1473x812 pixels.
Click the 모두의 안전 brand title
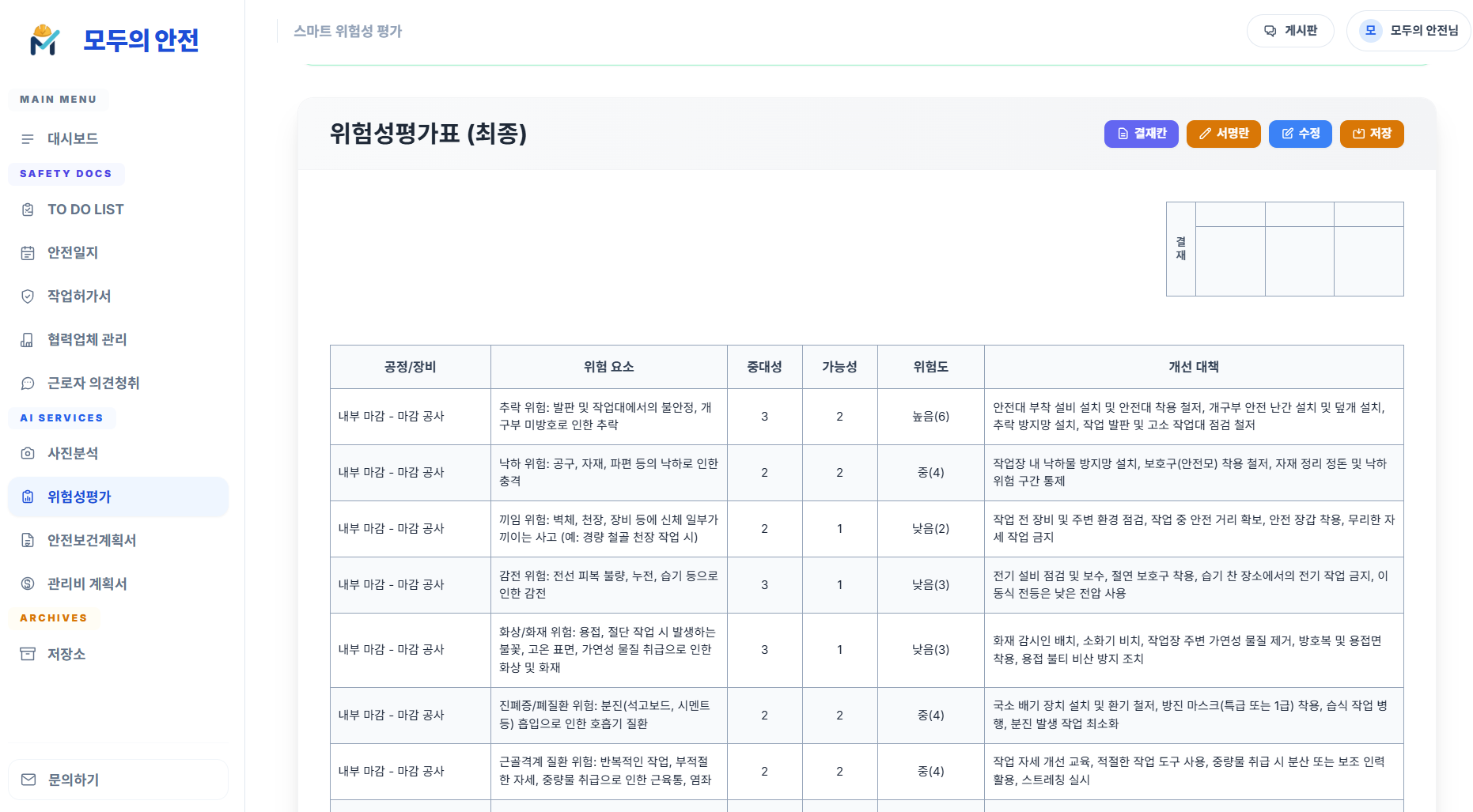(x=141, y=40)
